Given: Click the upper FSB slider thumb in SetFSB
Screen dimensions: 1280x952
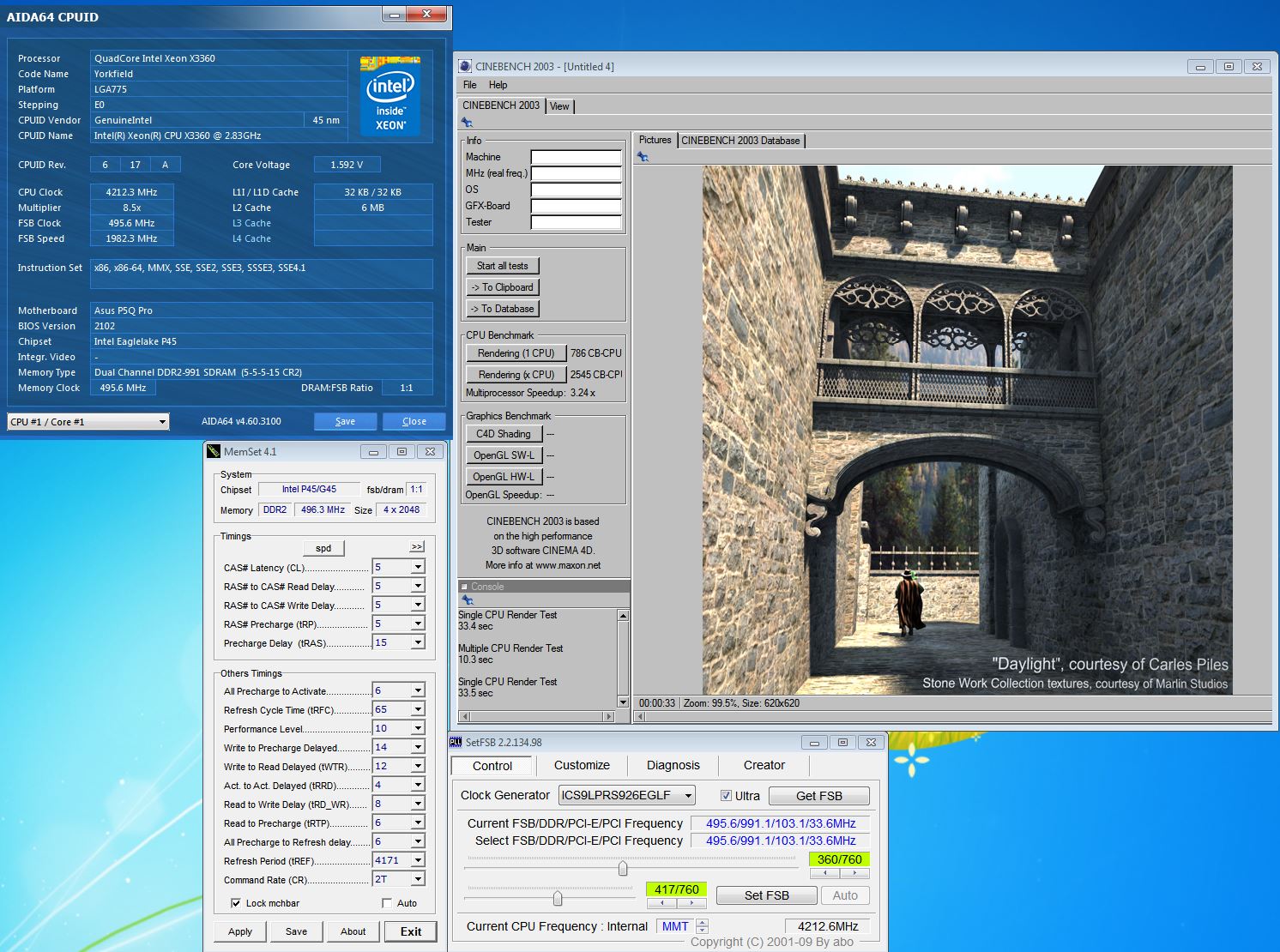Looking at the screenshot, I should click(623, 868).
